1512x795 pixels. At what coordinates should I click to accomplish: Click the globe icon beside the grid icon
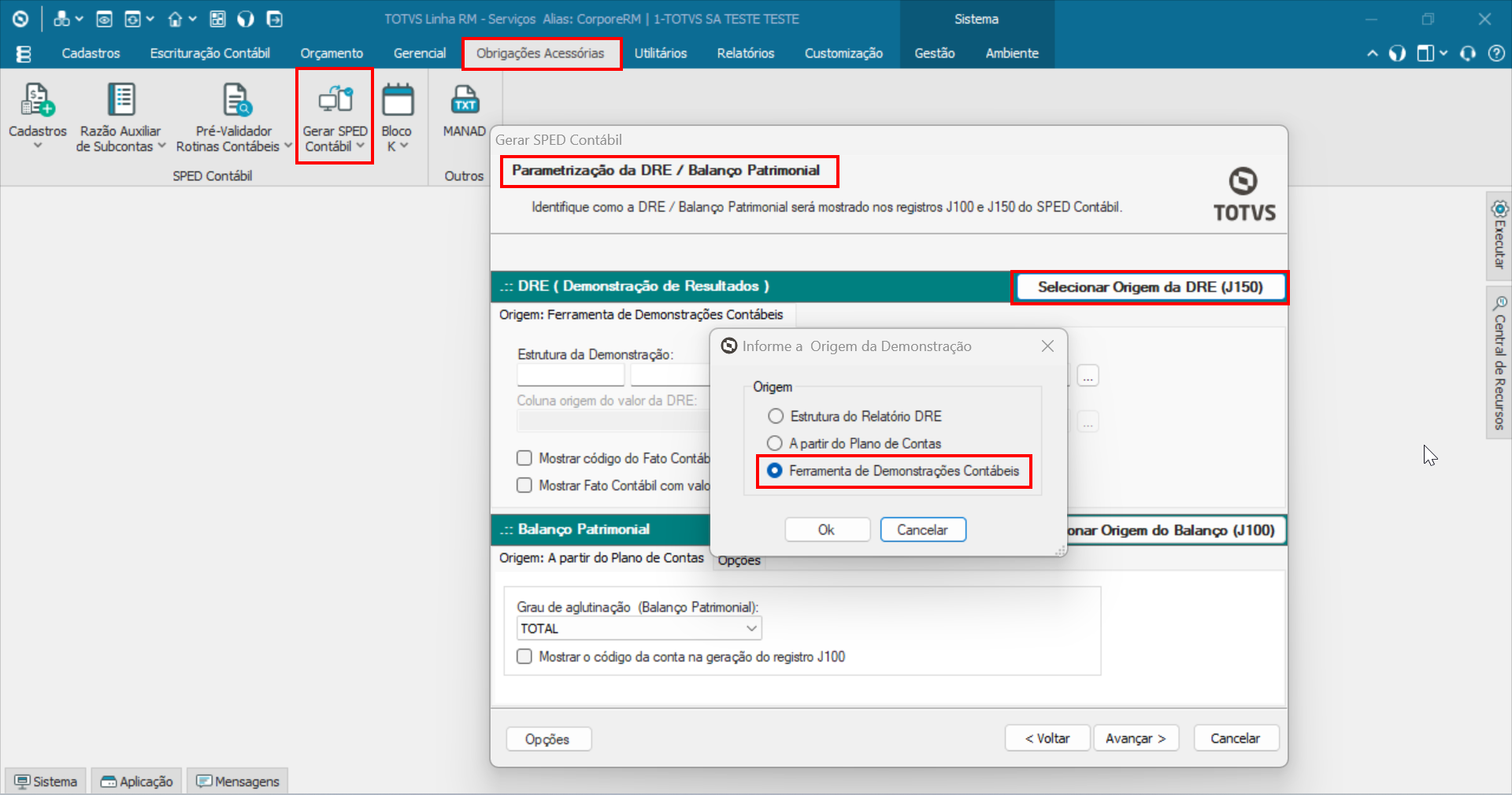pyautogui.click(x=246, y=19)
